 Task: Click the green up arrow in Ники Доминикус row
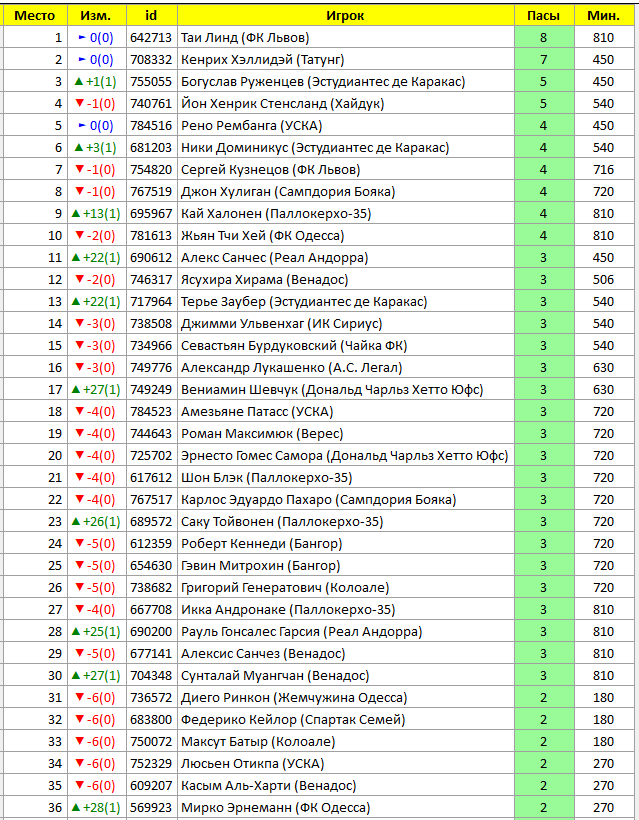78,147
